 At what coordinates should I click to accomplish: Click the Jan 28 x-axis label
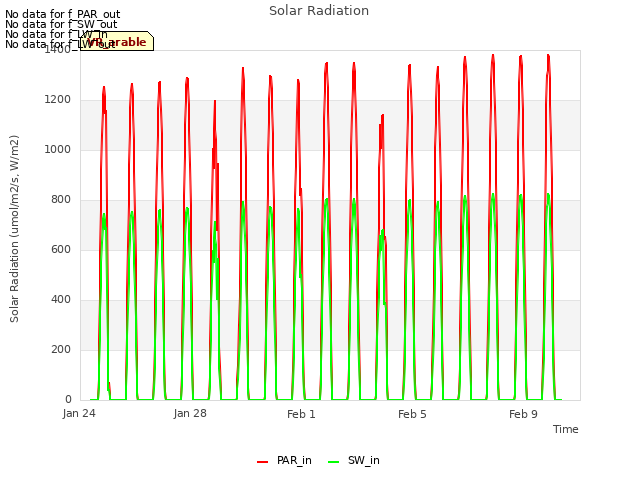click(x=190, y=413)
